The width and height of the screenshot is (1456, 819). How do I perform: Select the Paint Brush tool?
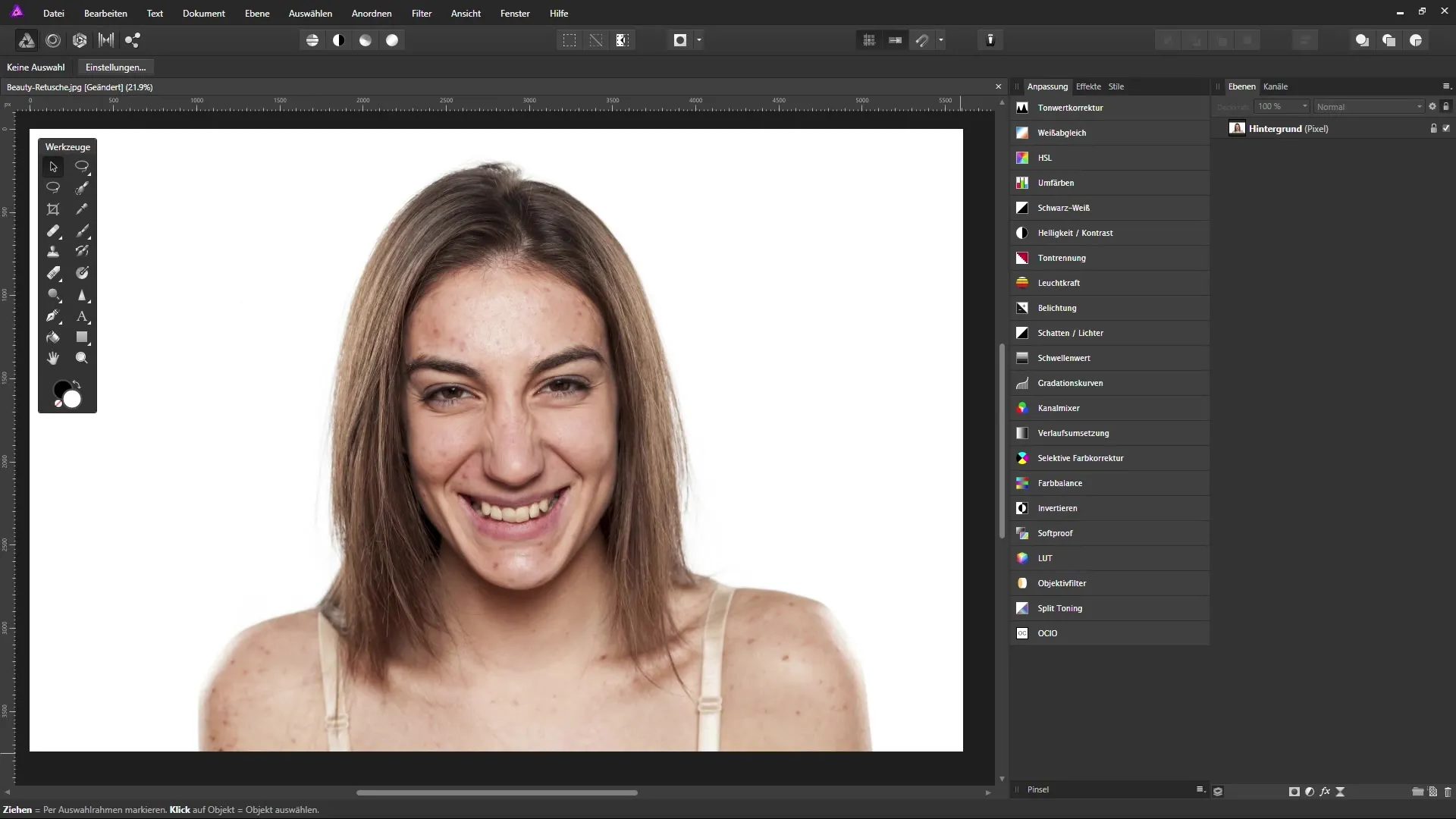(x=82, y=231)
